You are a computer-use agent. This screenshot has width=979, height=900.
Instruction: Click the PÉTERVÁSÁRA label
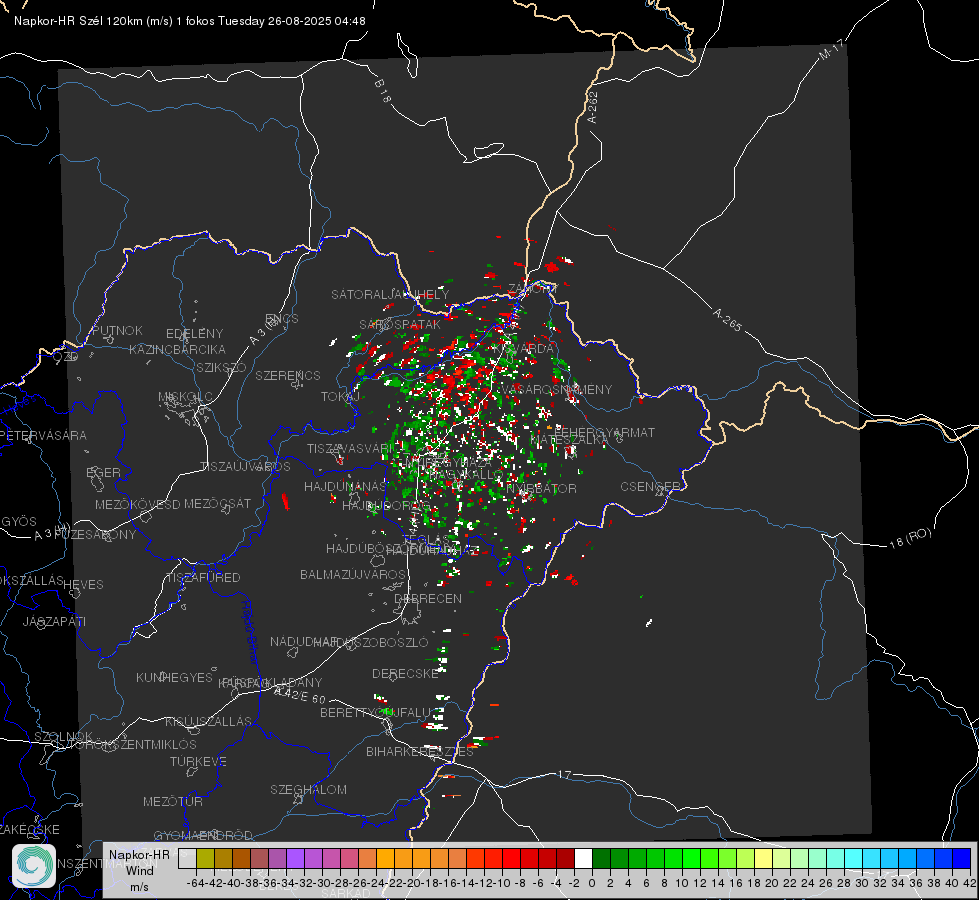43,435
